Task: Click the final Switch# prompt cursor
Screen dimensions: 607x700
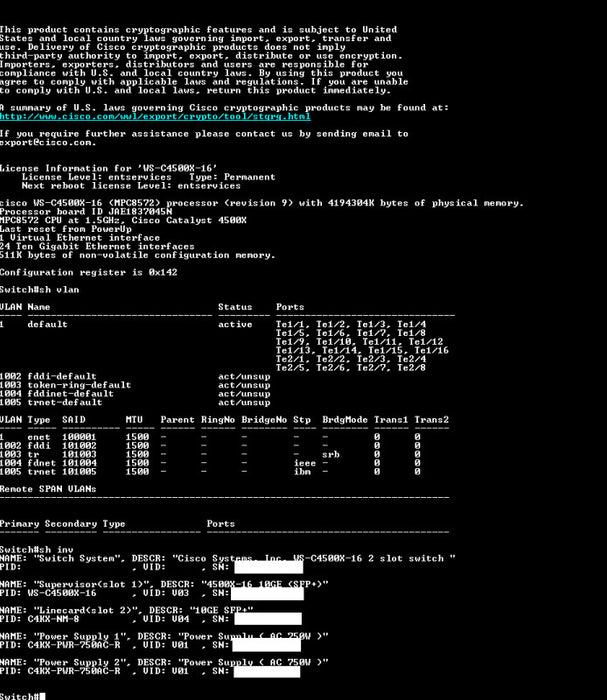Action: click(42, 696)
